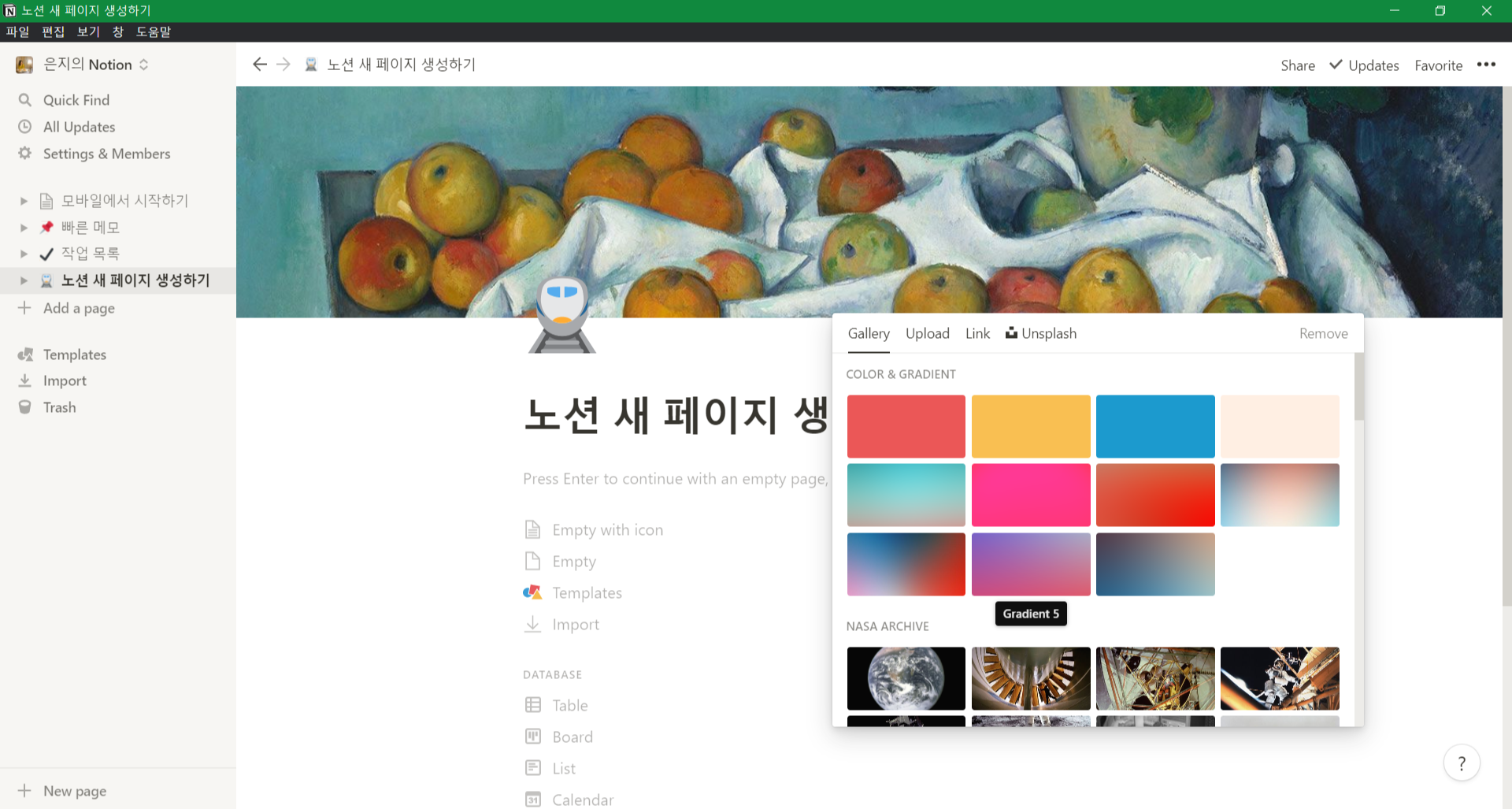
Task: Click the forward navigation arrow
Action: pyautogui.click(x=283, y=65)
